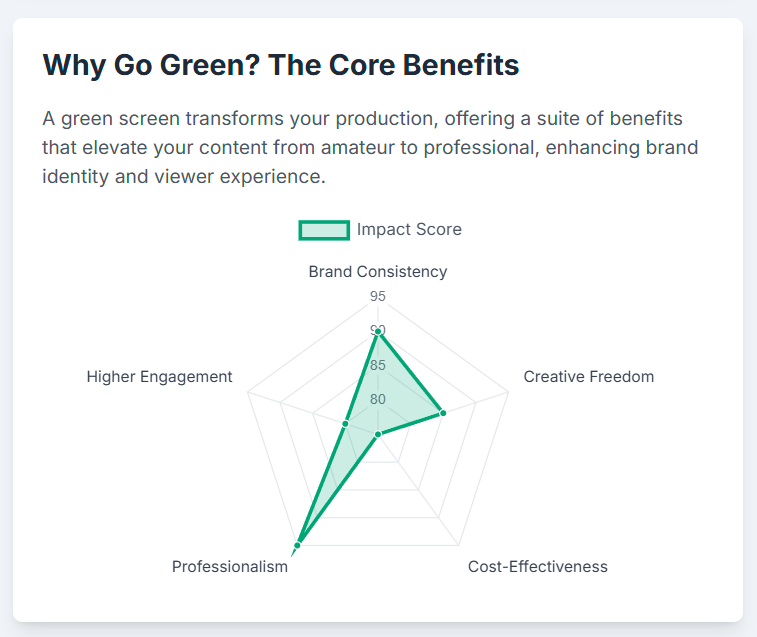Click the Impact Score legend label
Screen dimensions: 757x637
409,229
